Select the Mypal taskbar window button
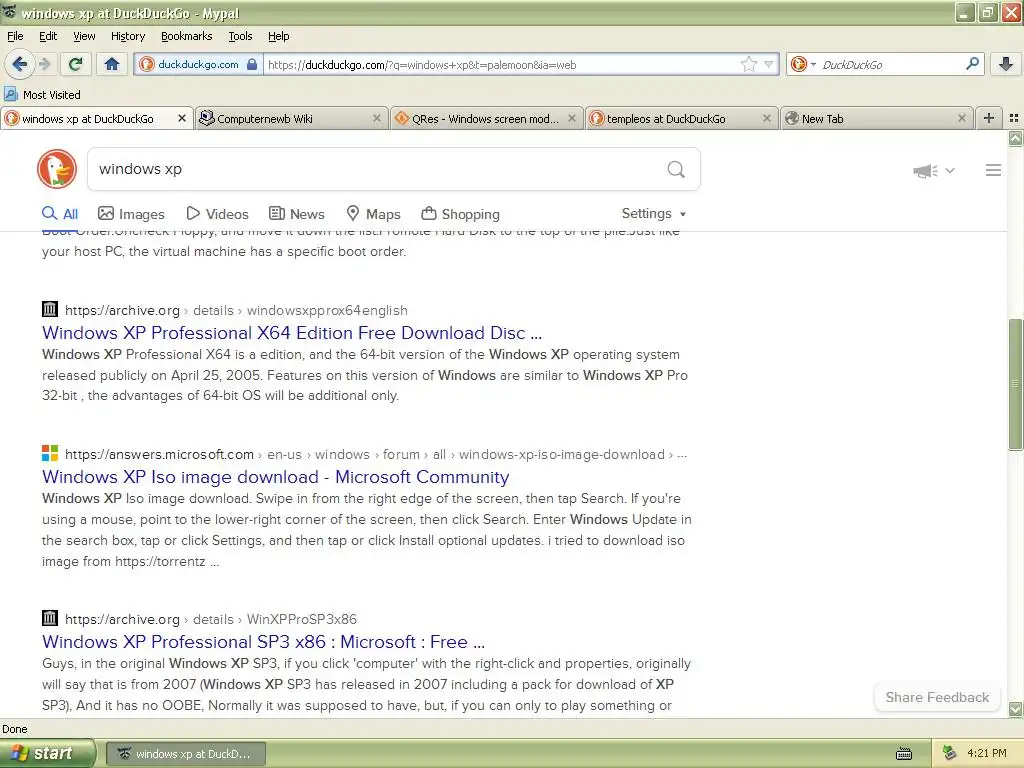The image size is (1024, 768). [185, 754]
